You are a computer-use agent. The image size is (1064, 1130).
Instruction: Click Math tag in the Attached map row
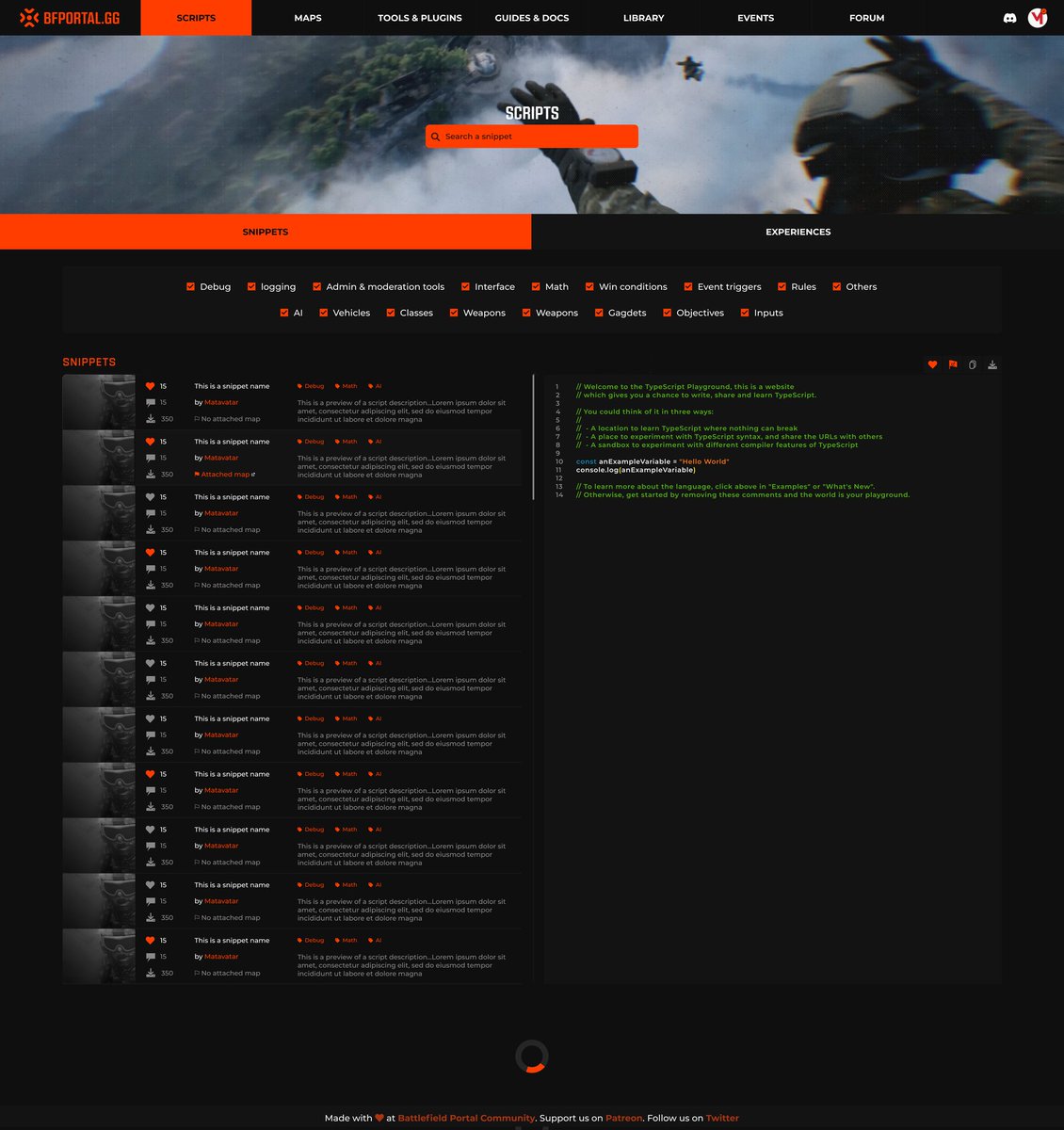coord(347,442)
